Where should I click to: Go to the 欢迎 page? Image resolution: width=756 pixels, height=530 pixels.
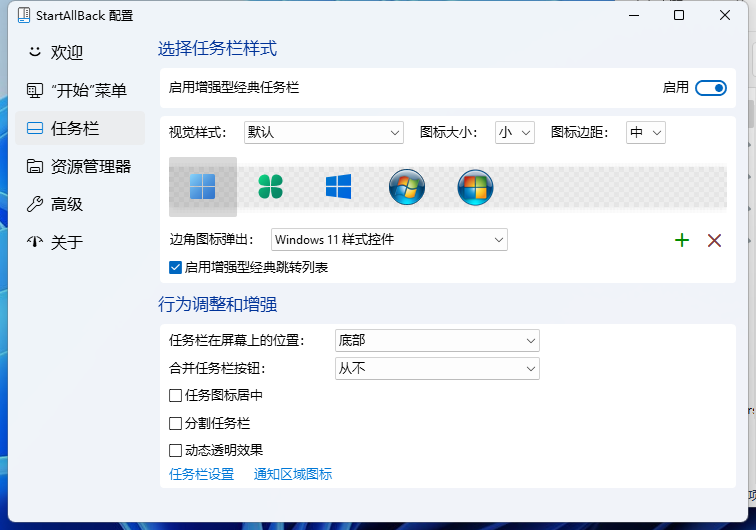tap(80, 52)
